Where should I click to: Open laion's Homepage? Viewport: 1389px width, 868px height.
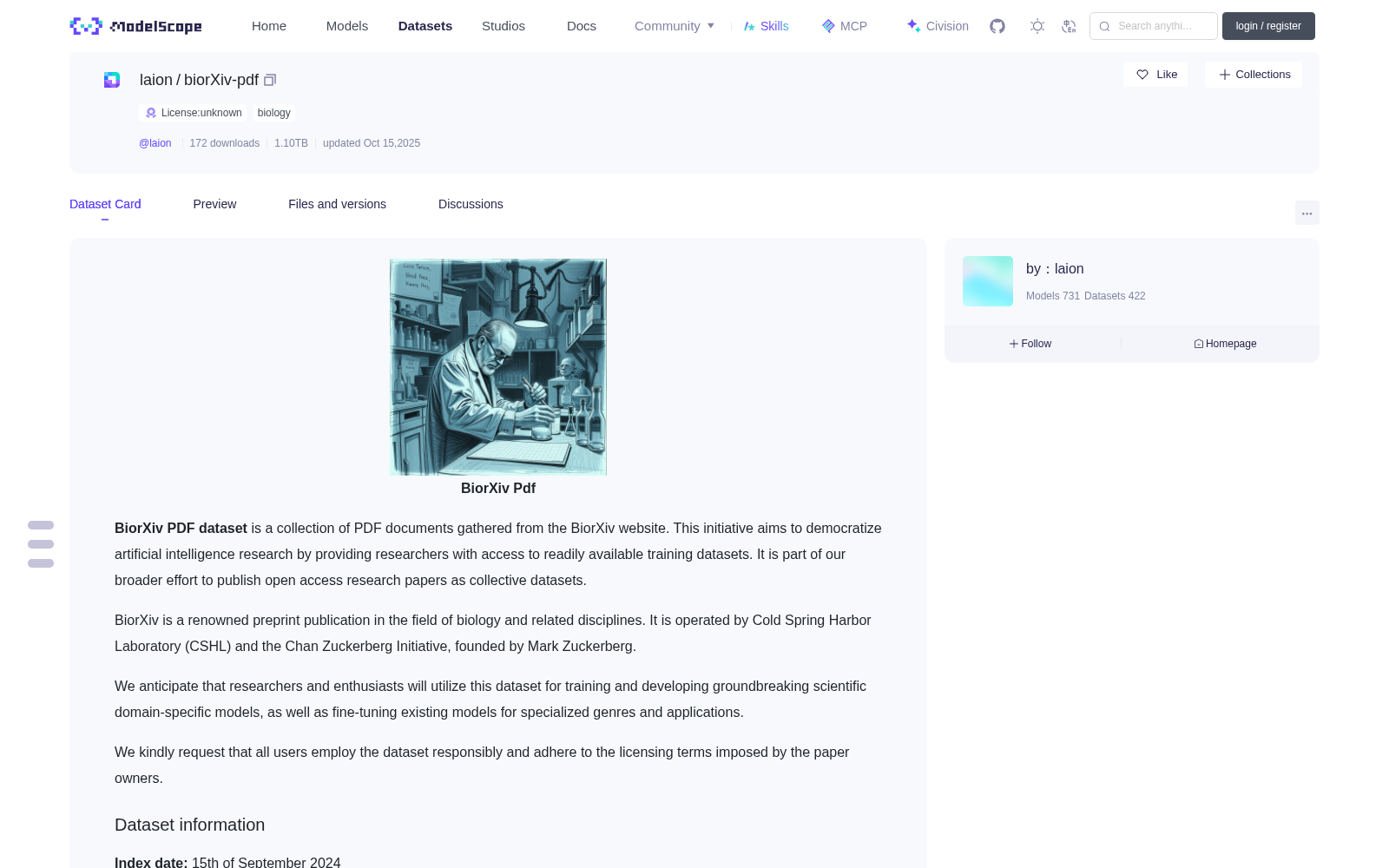(x=1225, y=344)
